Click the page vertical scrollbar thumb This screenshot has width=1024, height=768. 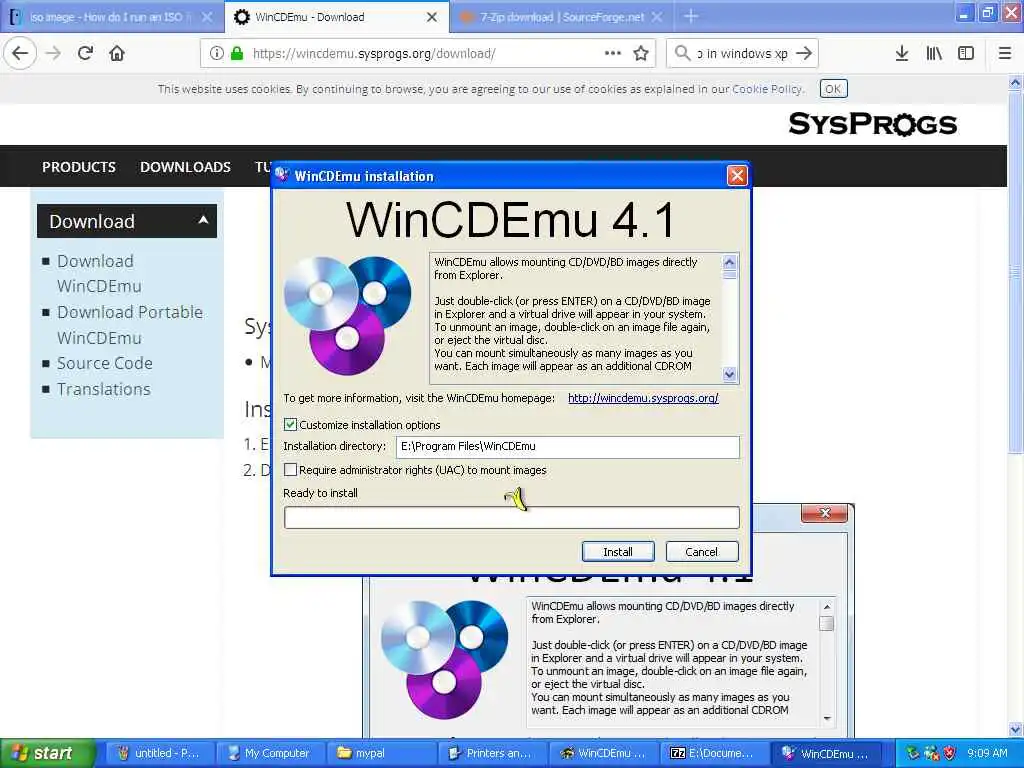1015,274
